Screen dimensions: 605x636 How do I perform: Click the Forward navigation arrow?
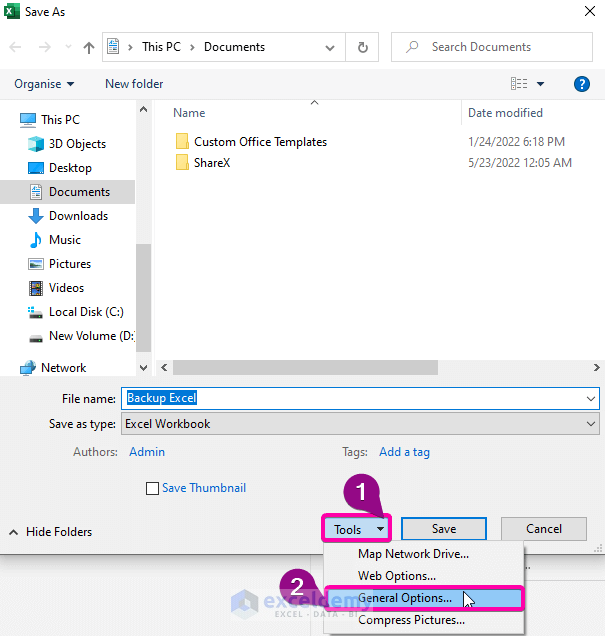45,47
